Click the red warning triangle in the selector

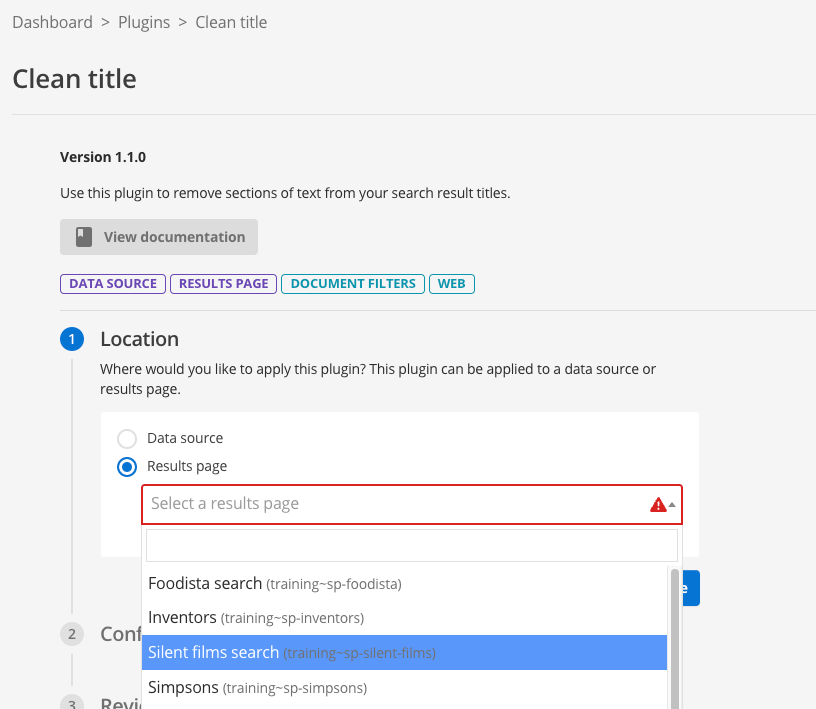(660, 505)
